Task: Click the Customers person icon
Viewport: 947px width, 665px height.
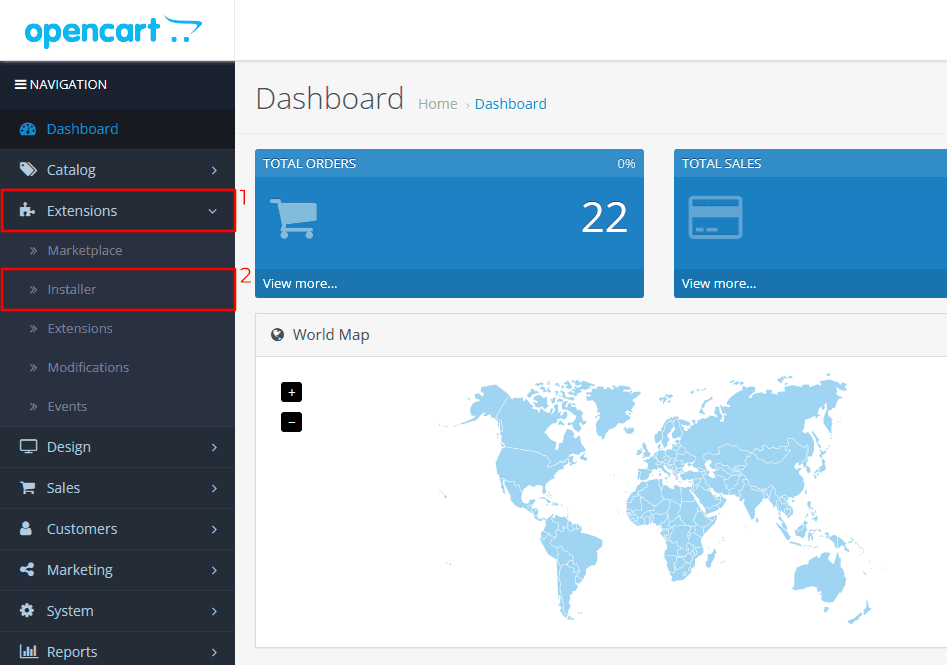Action: [27, 529]
